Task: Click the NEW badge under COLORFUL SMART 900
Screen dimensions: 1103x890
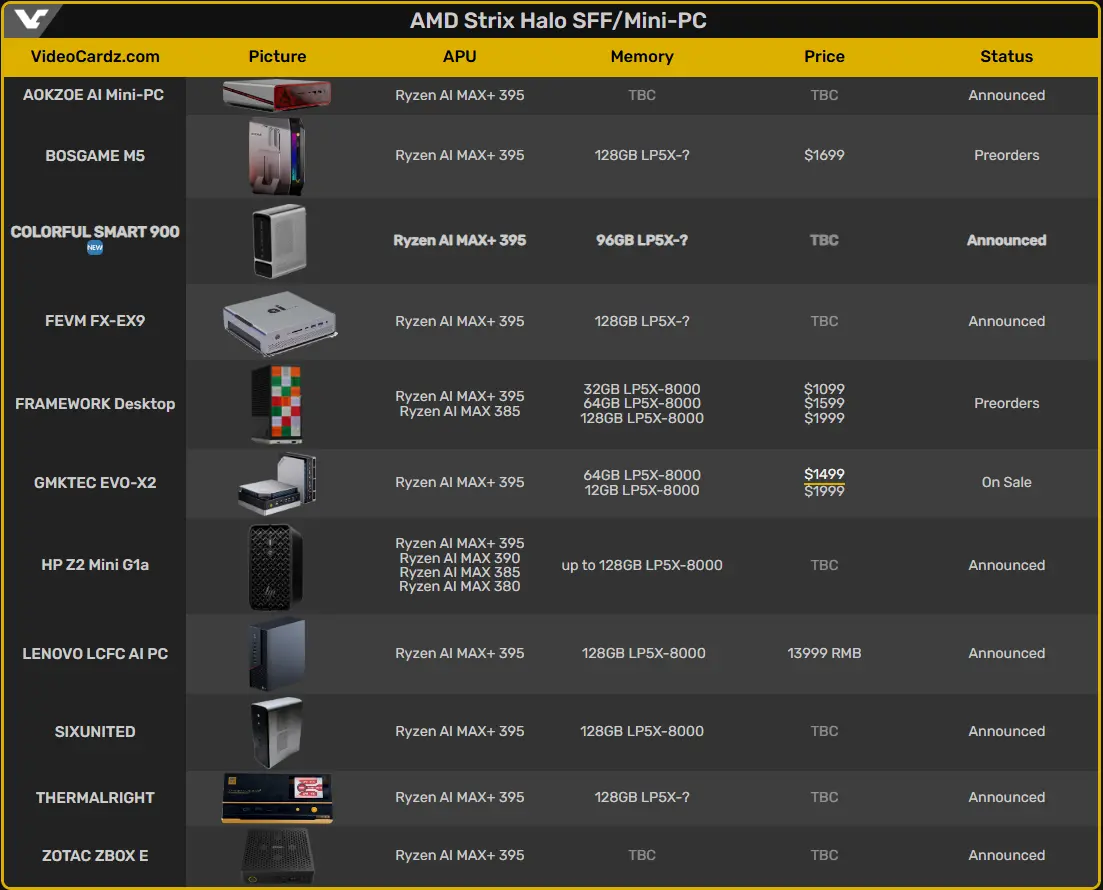Action: pyautogui.click(x=95, y=248)
